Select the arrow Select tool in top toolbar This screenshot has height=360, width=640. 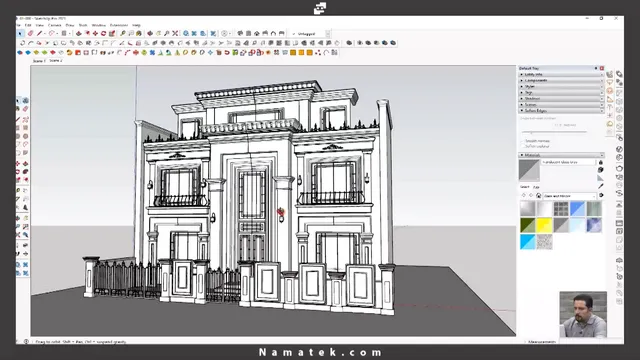tap(20, 33)
